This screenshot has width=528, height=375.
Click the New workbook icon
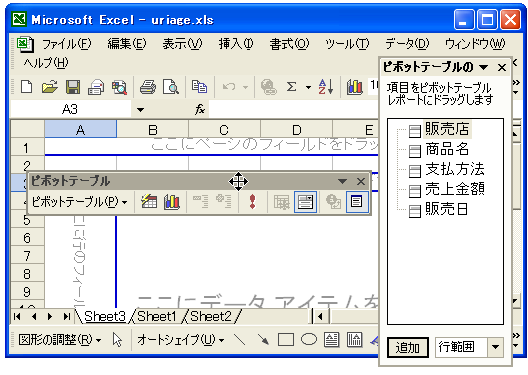27,87
